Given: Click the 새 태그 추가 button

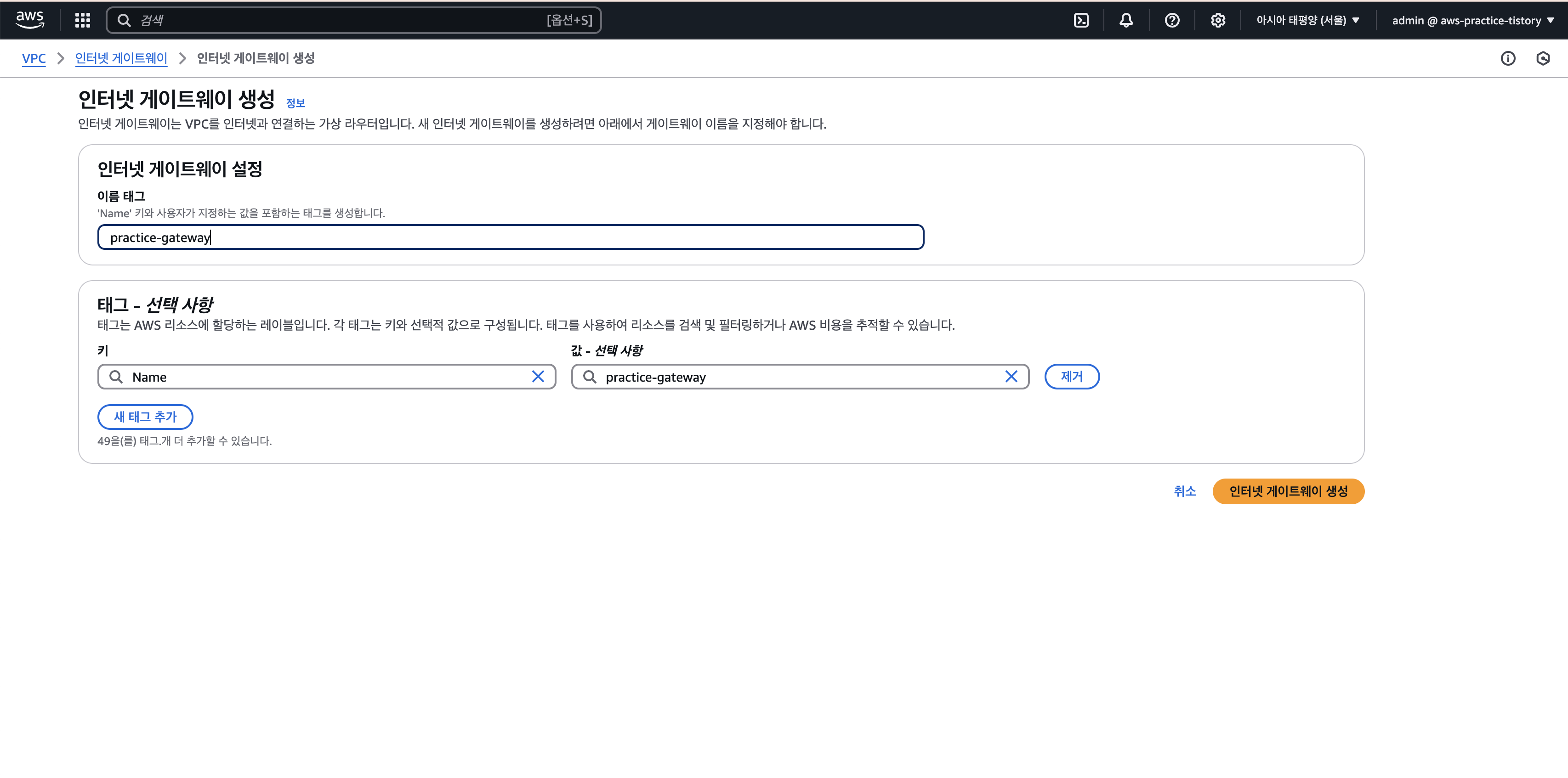Looking at the screenshot, I should pyautogui.click(x=145, y=417).
